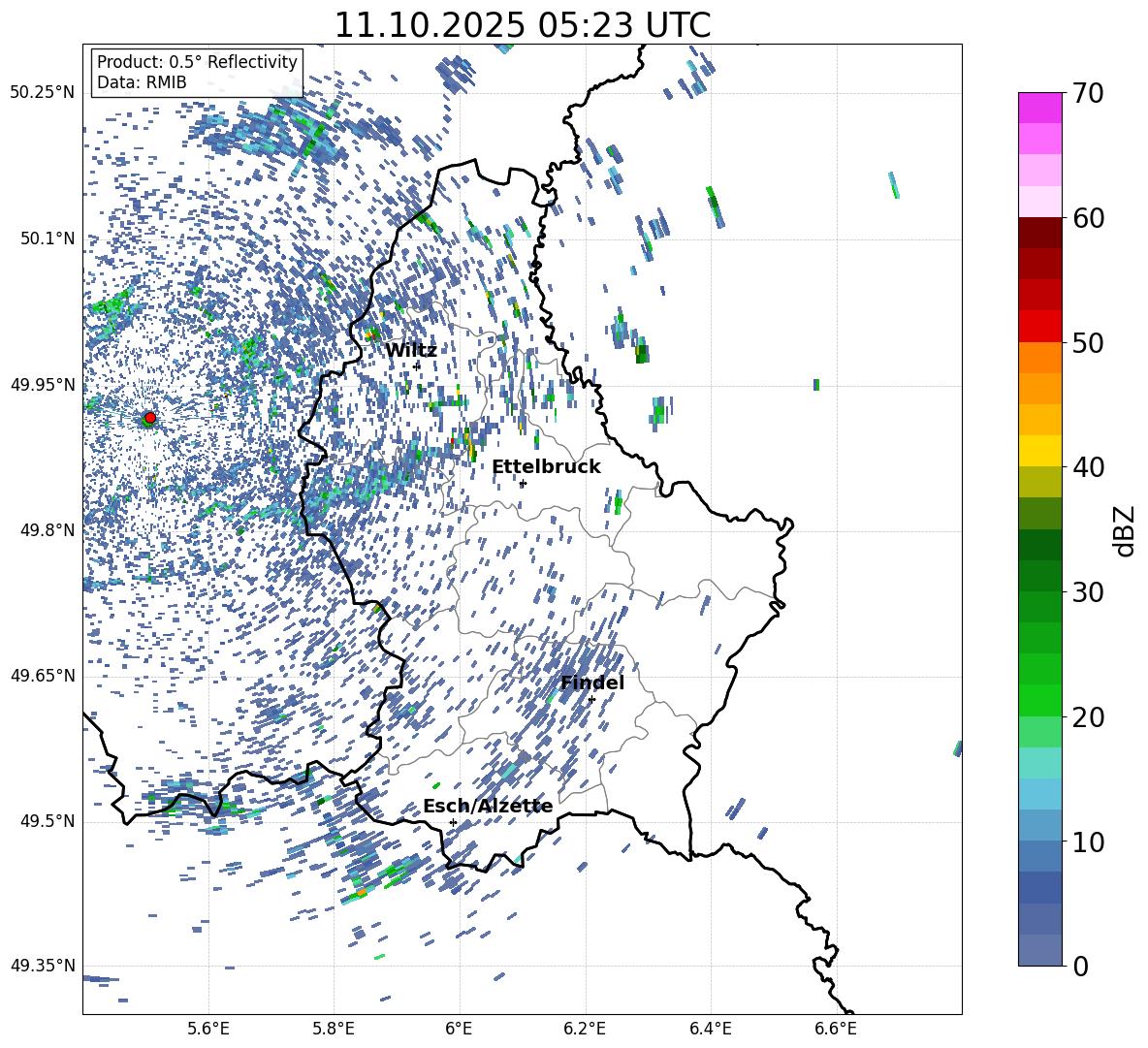Click the 6.2°E longitude label
The image size is (1148, 1048).
tap(585, 1029)
